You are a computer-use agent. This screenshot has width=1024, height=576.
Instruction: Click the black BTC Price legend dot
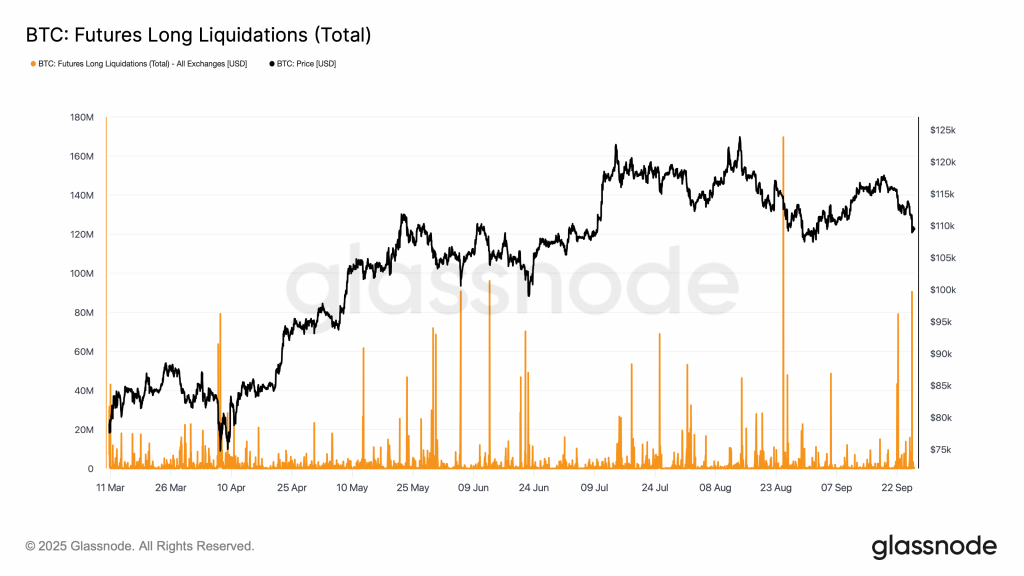point(271,64)
